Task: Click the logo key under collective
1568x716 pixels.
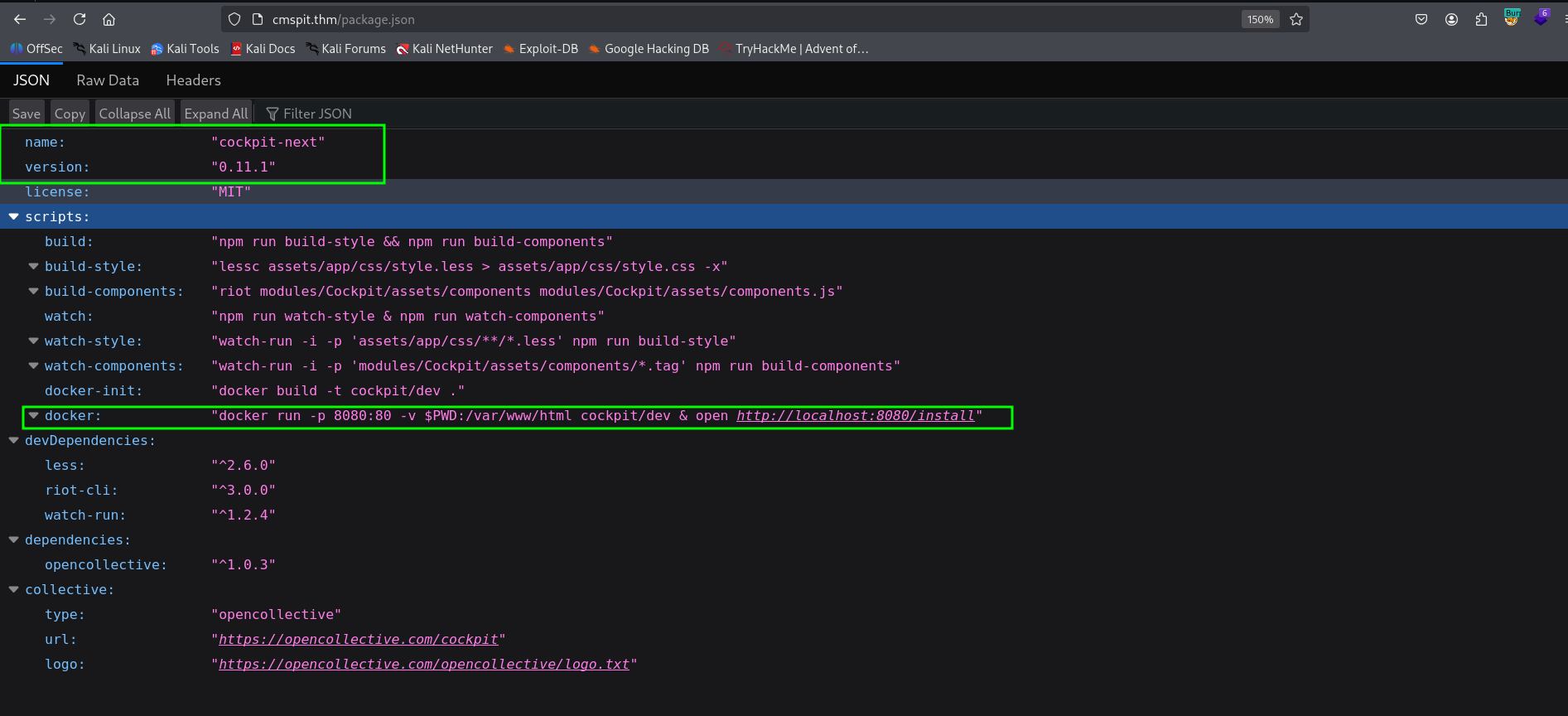Action: click(x=65, y=664)
